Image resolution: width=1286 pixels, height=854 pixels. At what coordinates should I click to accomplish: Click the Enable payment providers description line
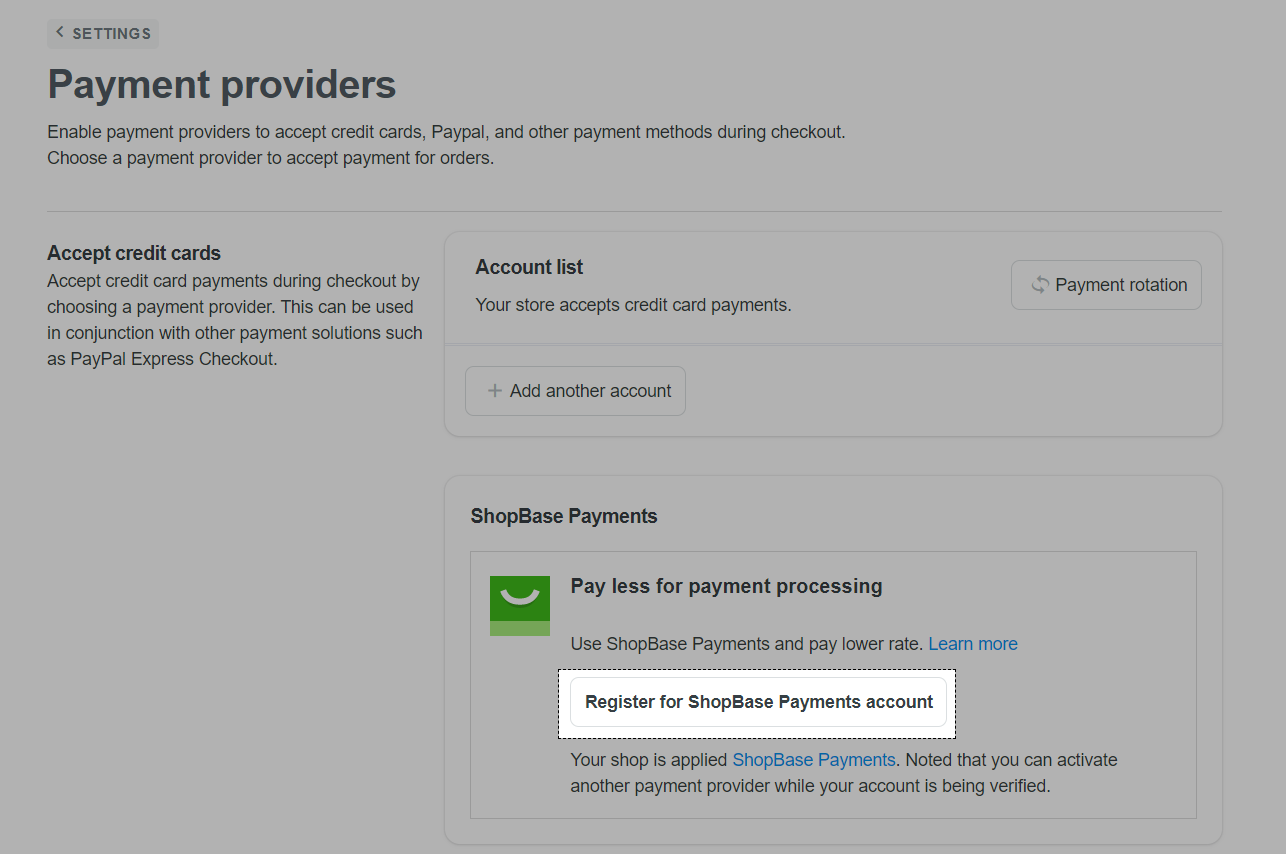point(446,132)
